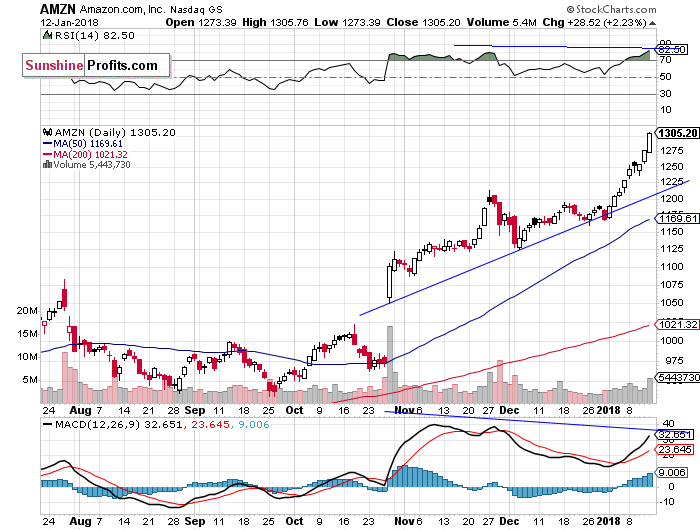Click the 82.50 RSI value flag

click(x=672, y=49)
